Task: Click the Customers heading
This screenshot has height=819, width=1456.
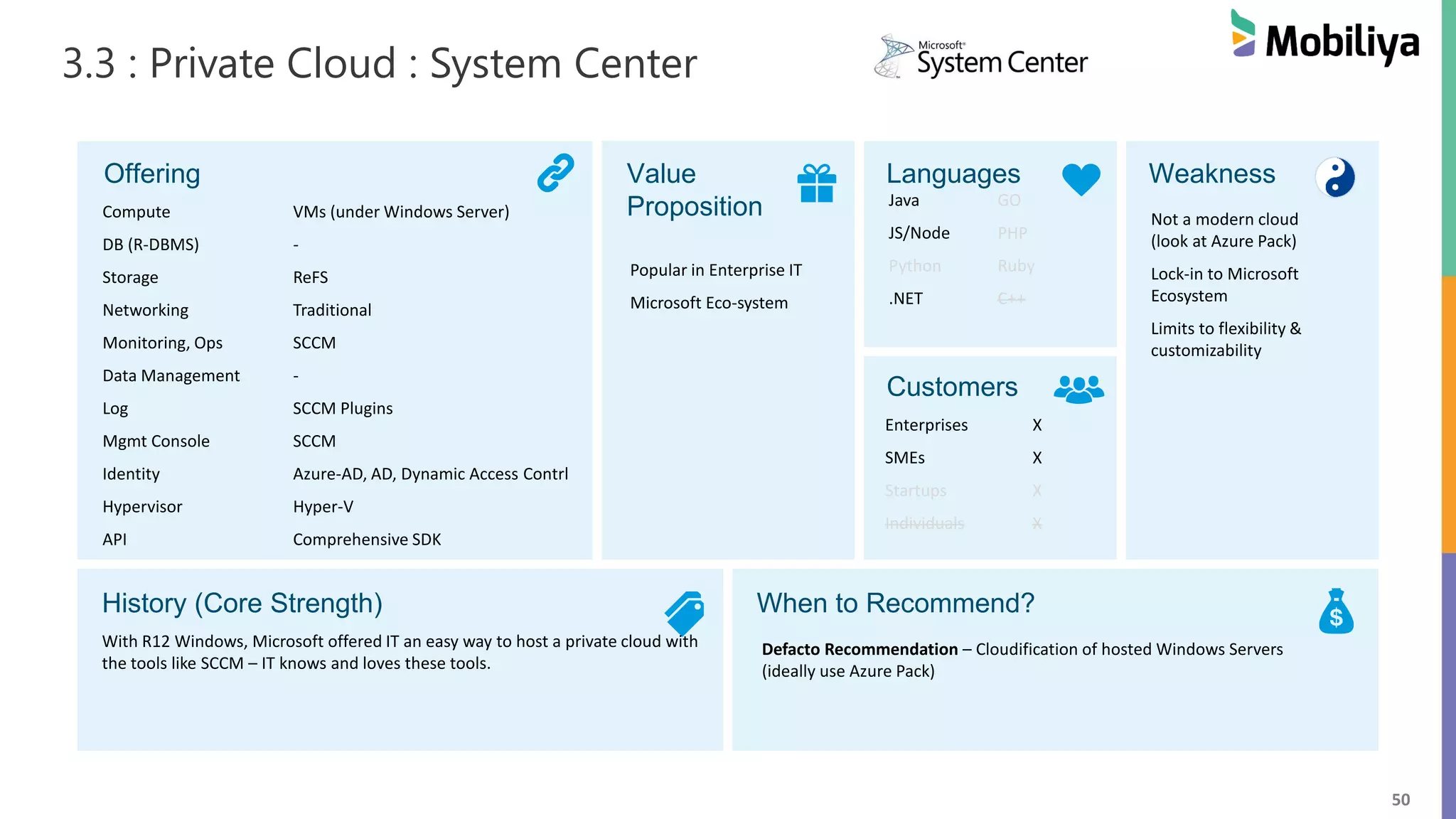Action: click(952, 387)
